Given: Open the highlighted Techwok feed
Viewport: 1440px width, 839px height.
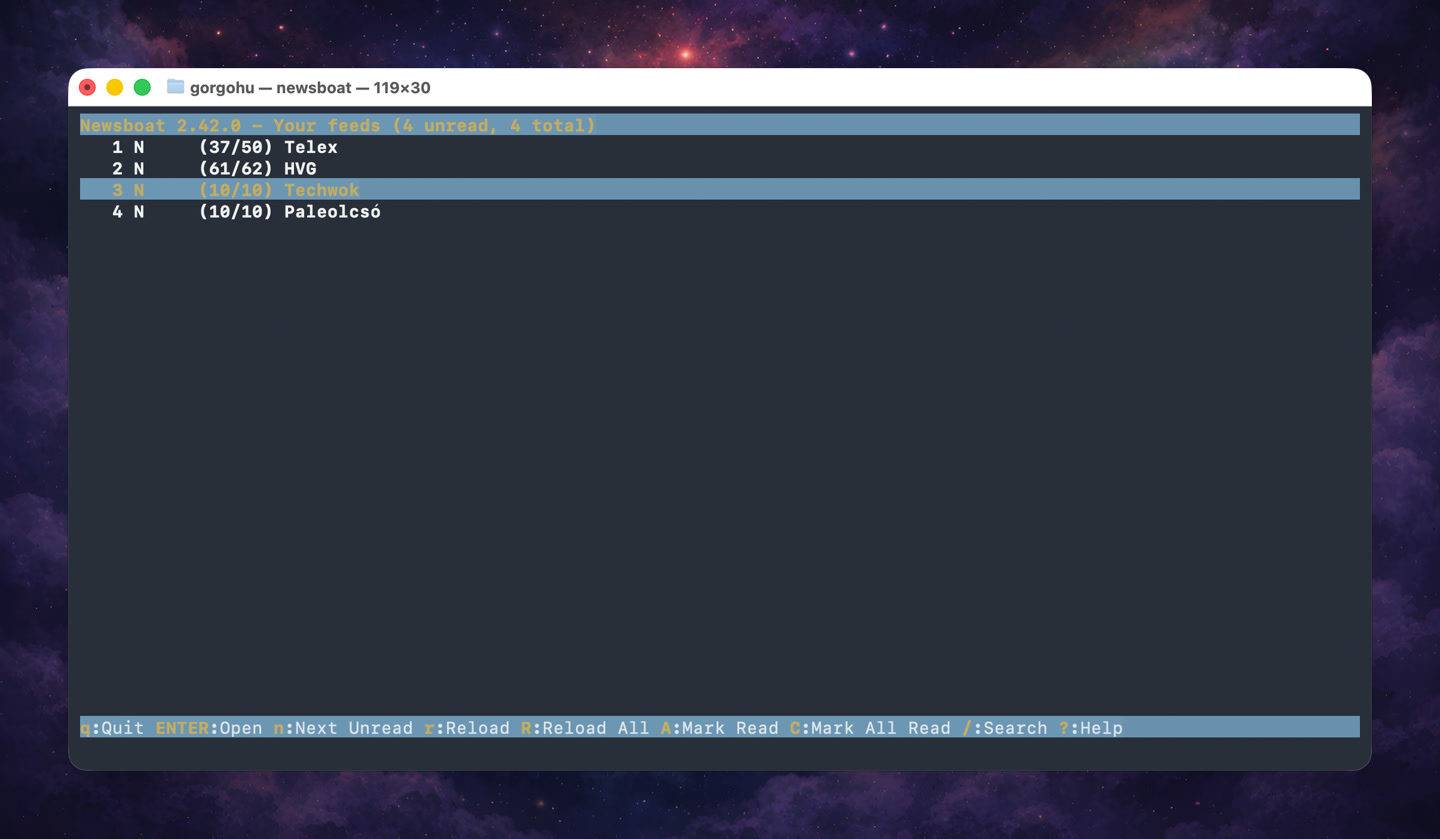Looking at the screenshot, I should pyautogui.click(x=720, y=190).
